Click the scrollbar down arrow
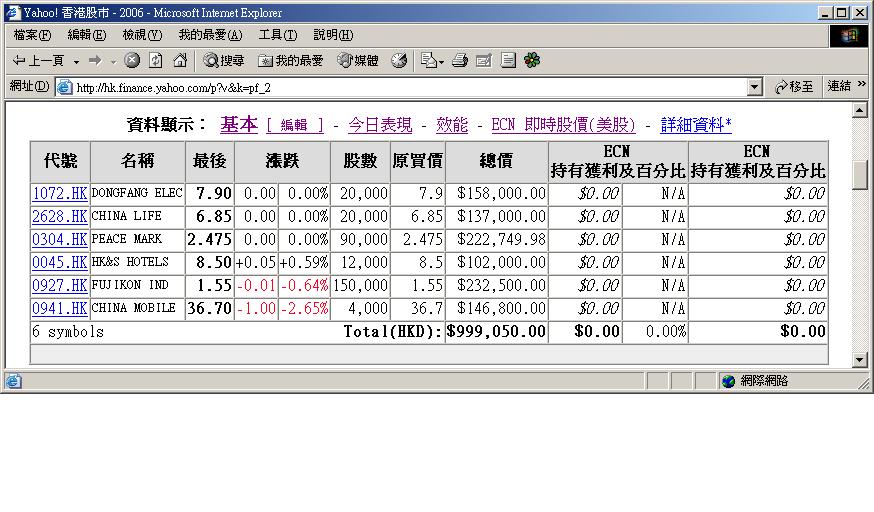 [x=860, y=360]
